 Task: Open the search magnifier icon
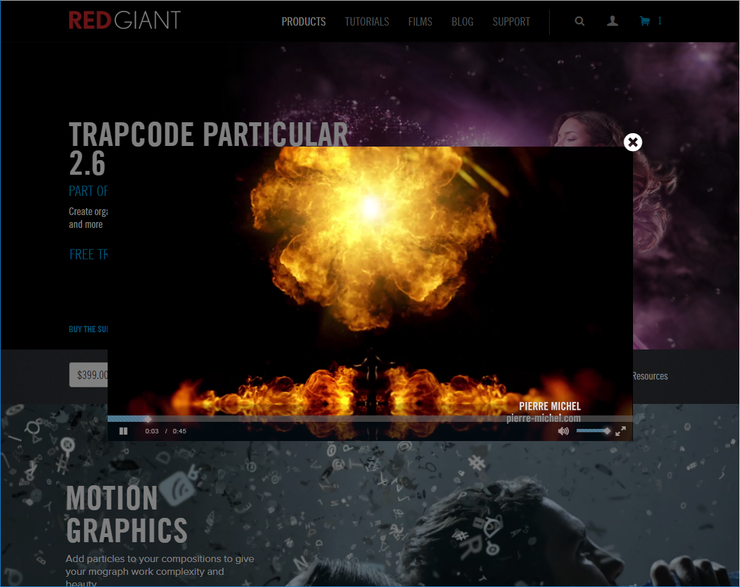pos(580,21)
